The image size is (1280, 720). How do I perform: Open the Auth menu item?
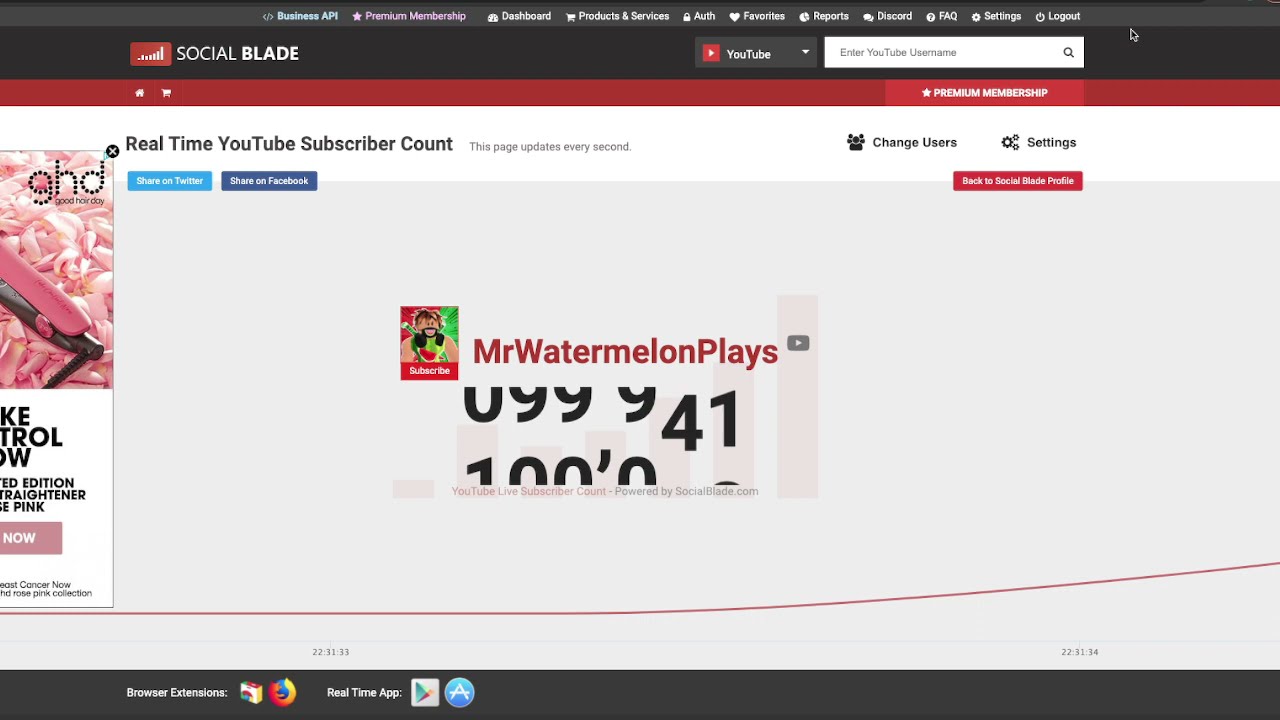click(699, 16)
